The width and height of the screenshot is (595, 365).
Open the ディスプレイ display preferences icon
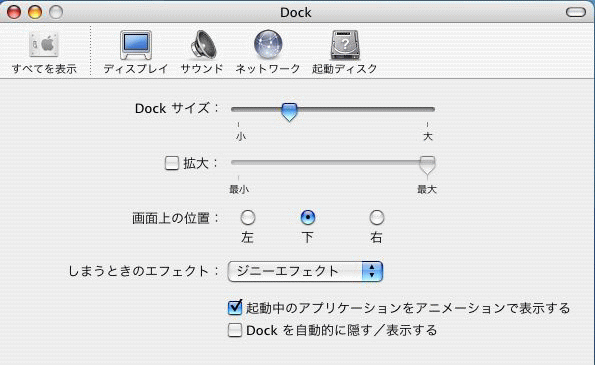tap(136, 45)
